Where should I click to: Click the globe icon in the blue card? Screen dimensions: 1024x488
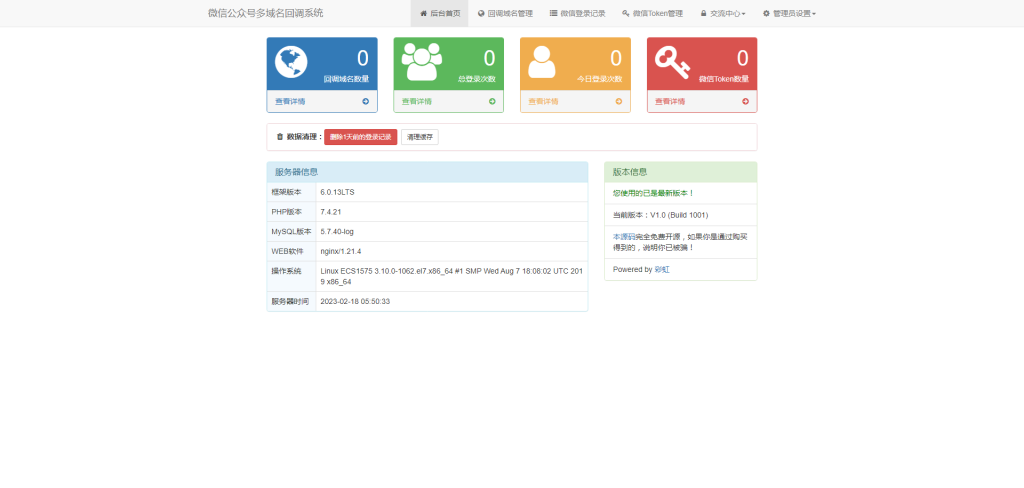pyautogui.click(x=291, y=62)
